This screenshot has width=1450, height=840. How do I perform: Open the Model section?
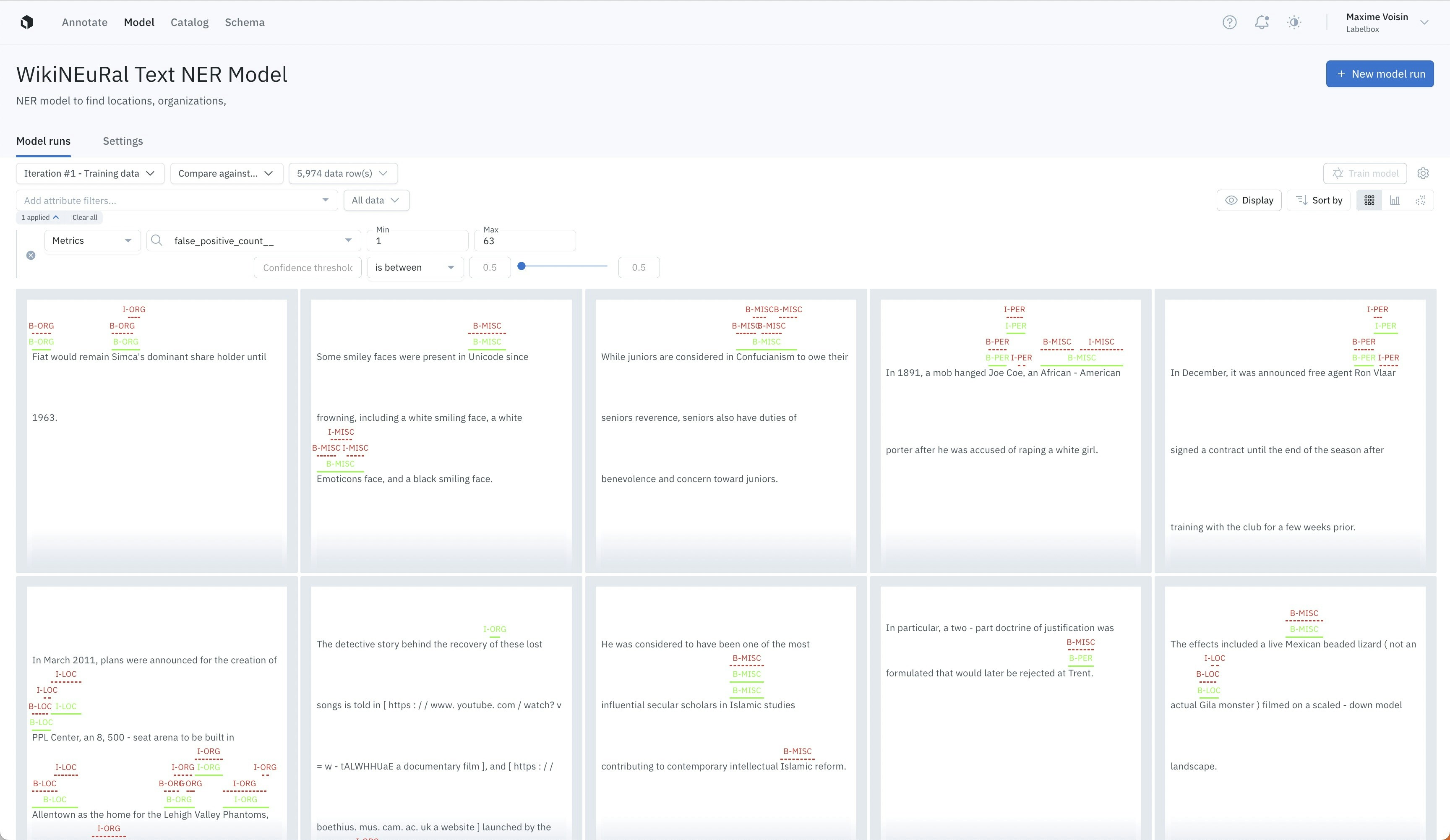click(139, 22)
